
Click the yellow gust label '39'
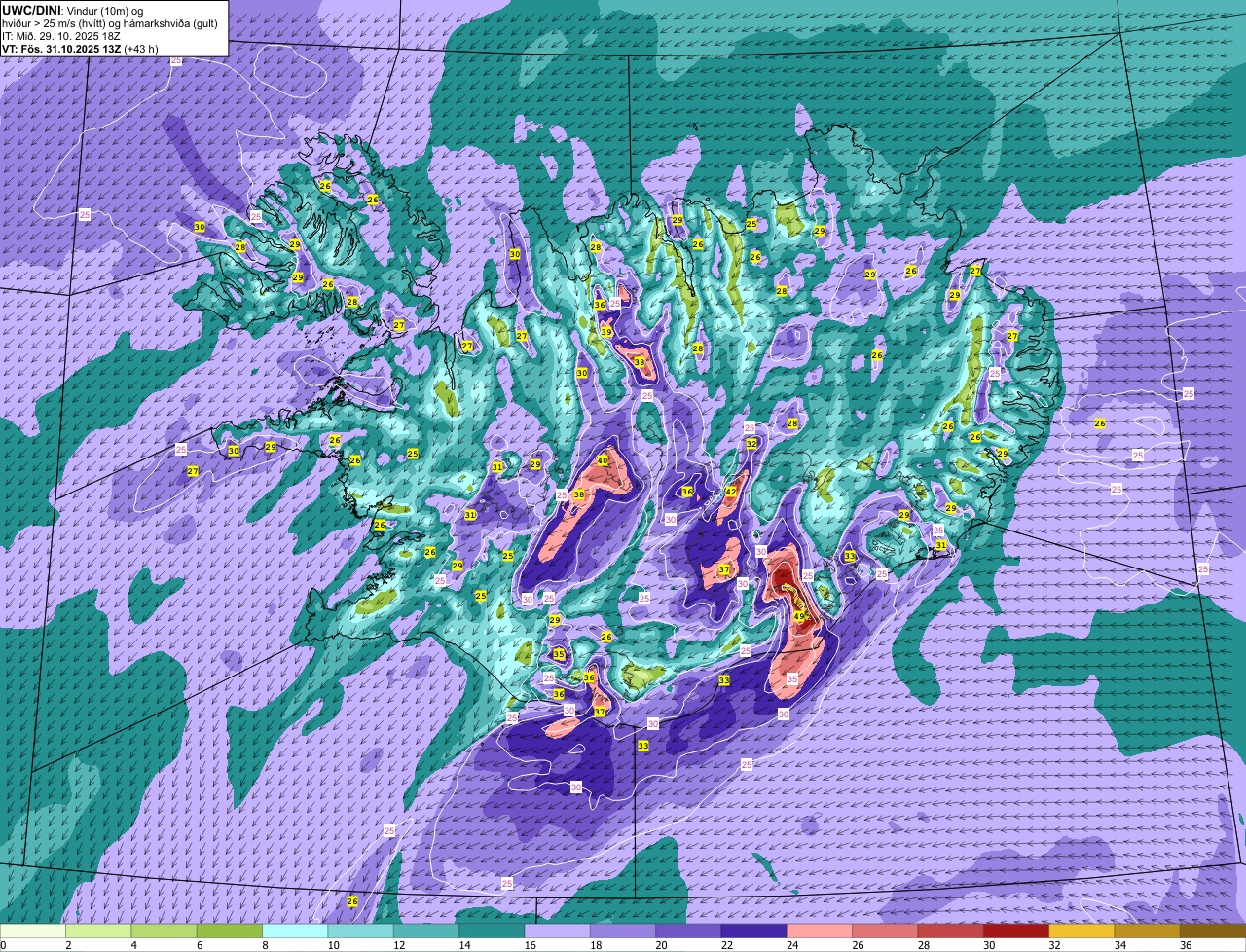pyautogui.click(x=606, y=332)
